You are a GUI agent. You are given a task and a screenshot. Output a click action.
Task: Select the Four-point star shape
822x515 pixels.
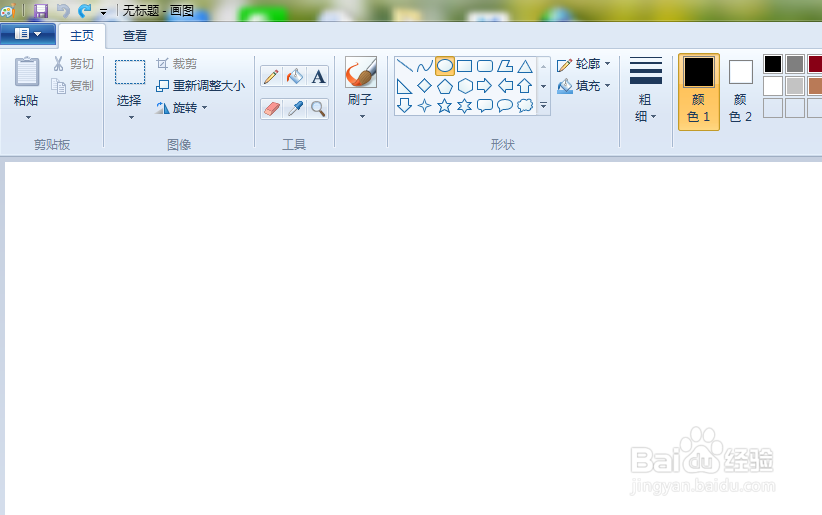point(424,106)
